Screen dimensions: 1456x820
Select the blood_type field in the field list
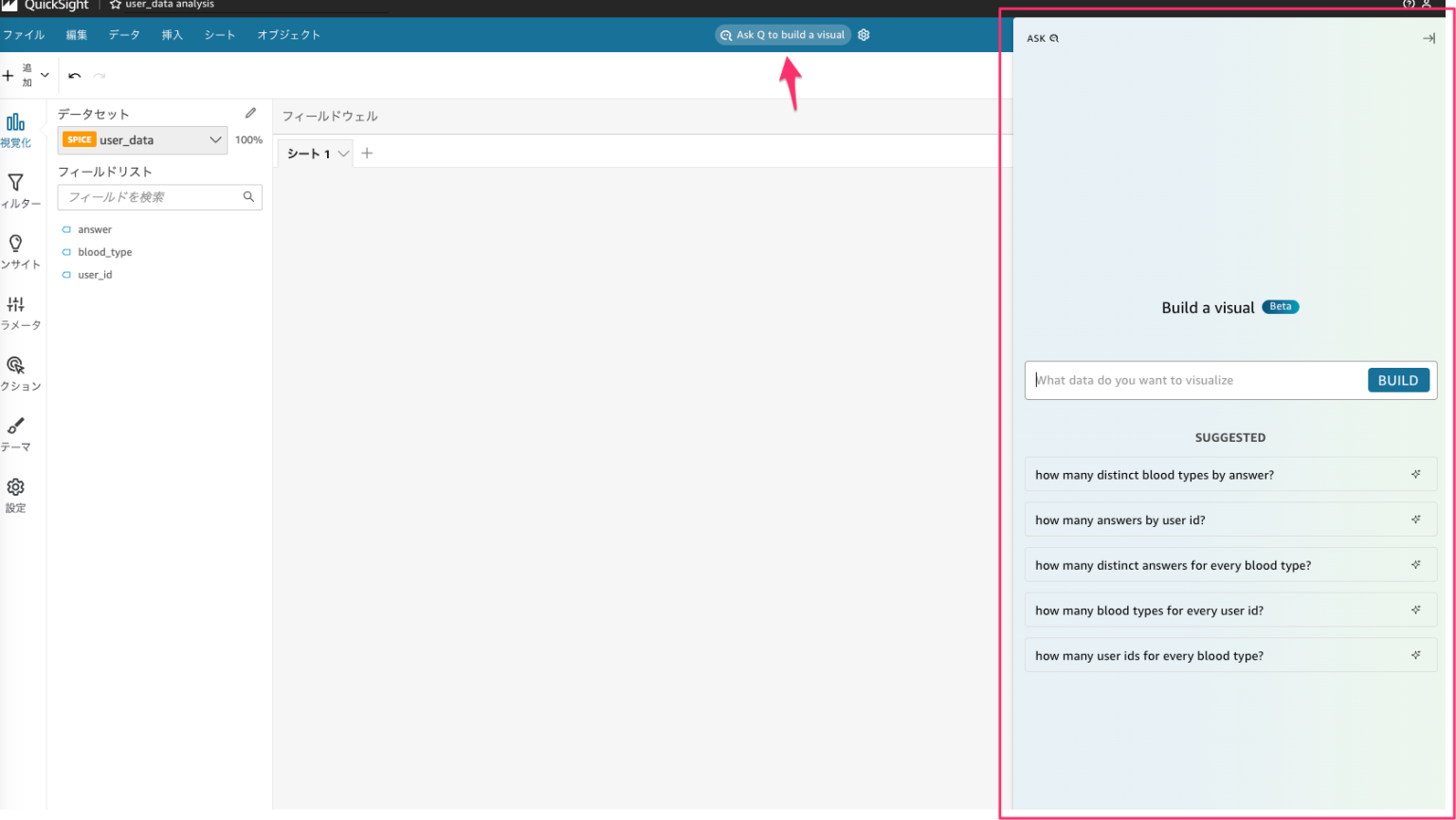(104, 251)
